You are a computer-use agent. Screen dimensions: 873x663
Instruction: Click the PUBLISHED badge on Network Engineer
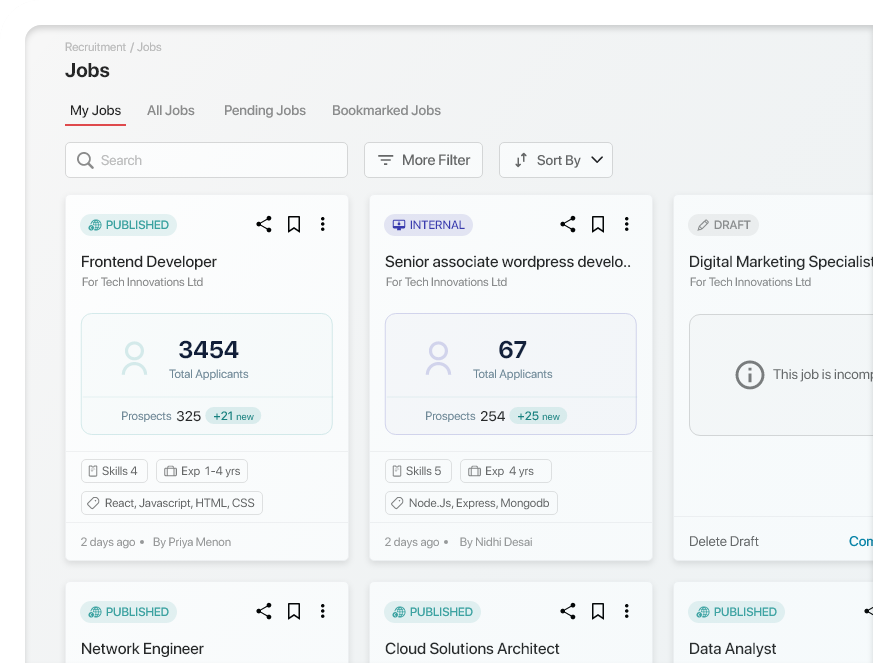pos(129,612)
